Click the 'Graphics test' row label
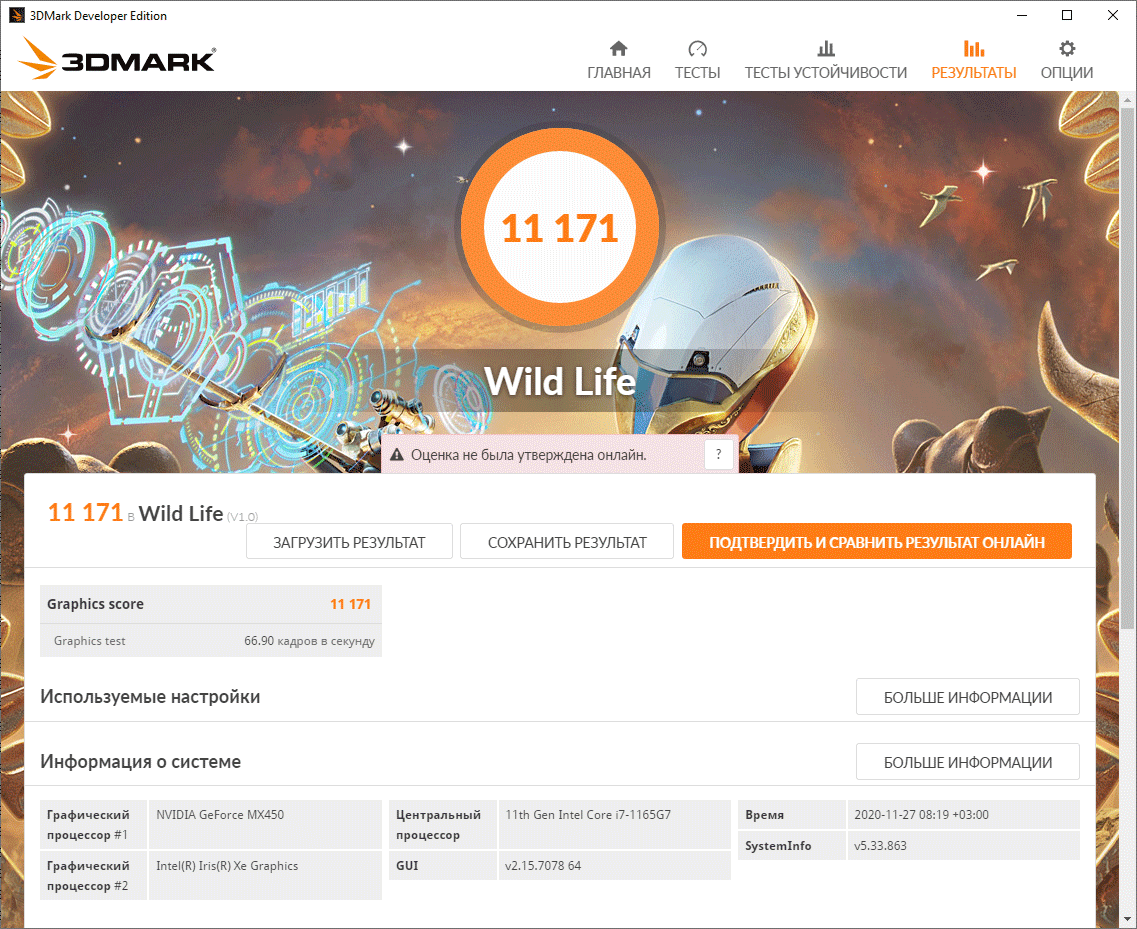The image size is (1137, 929). 89,641
